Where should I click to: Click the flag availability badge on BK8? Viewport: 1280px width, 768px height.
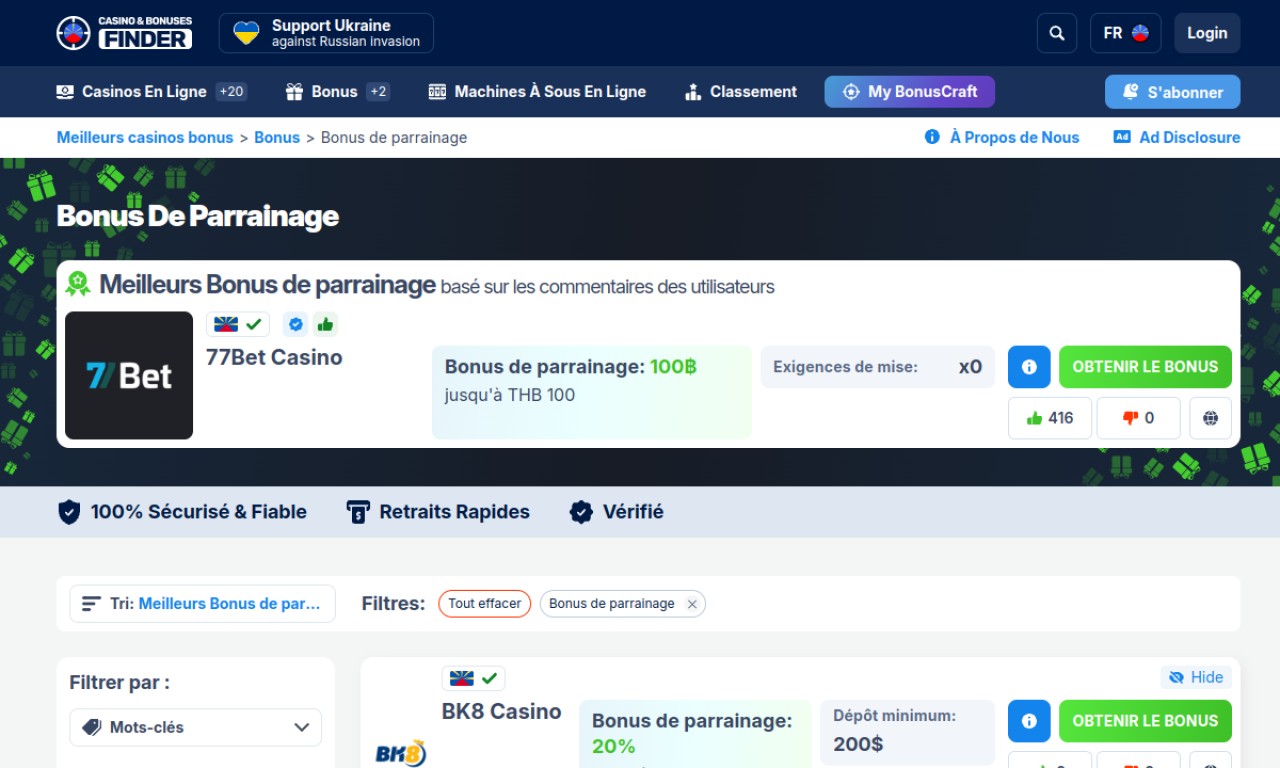[x=474, y=678]
